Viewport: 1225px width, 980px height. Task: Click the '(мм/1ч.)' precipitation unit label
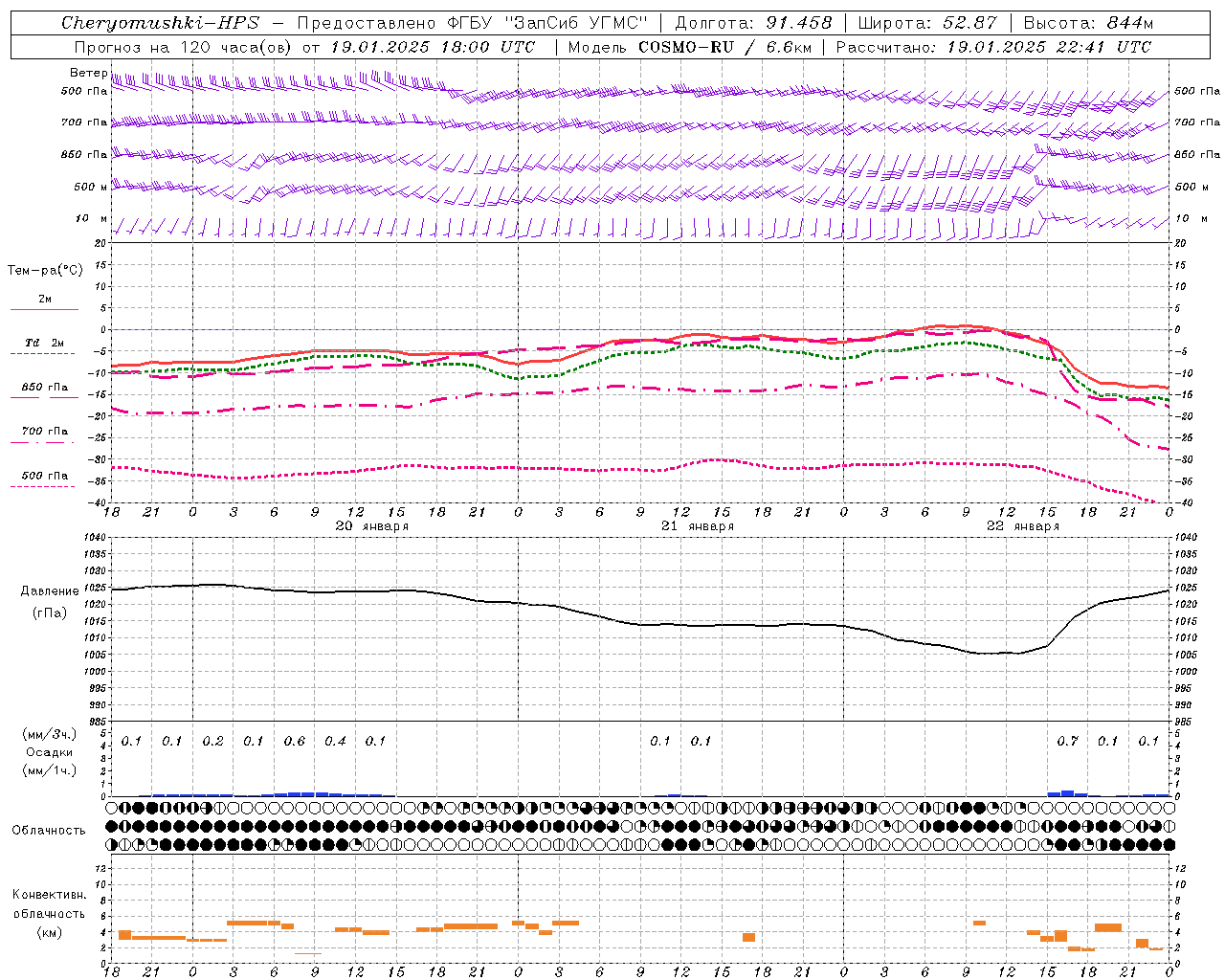(49, 770)
